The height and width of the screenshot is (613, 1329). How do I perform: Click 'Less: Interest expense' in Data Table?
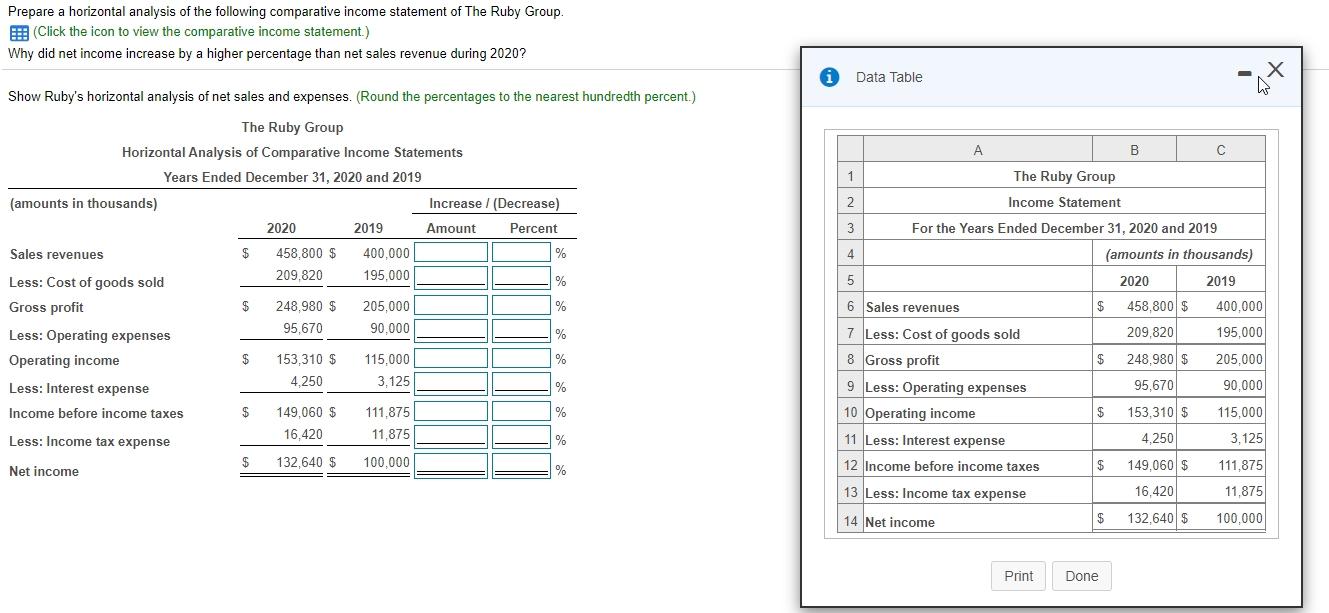point(935,440)
